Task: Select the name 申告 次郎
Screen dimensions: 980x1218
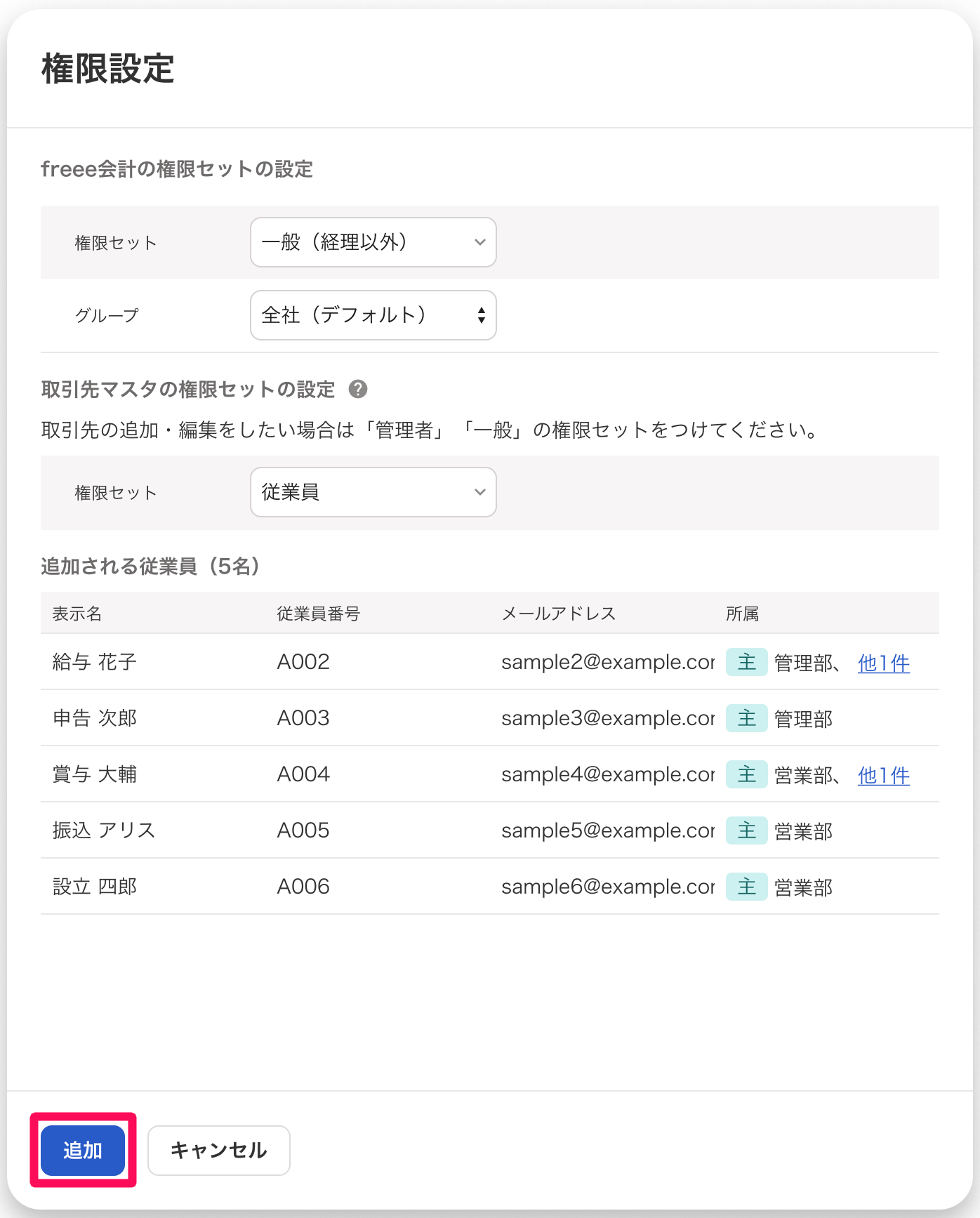Action: 95,718
